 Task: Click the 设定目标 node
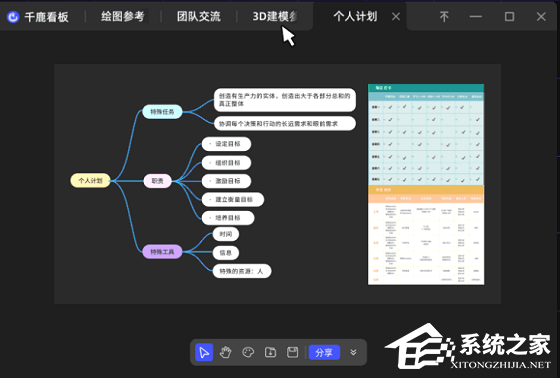226,144
